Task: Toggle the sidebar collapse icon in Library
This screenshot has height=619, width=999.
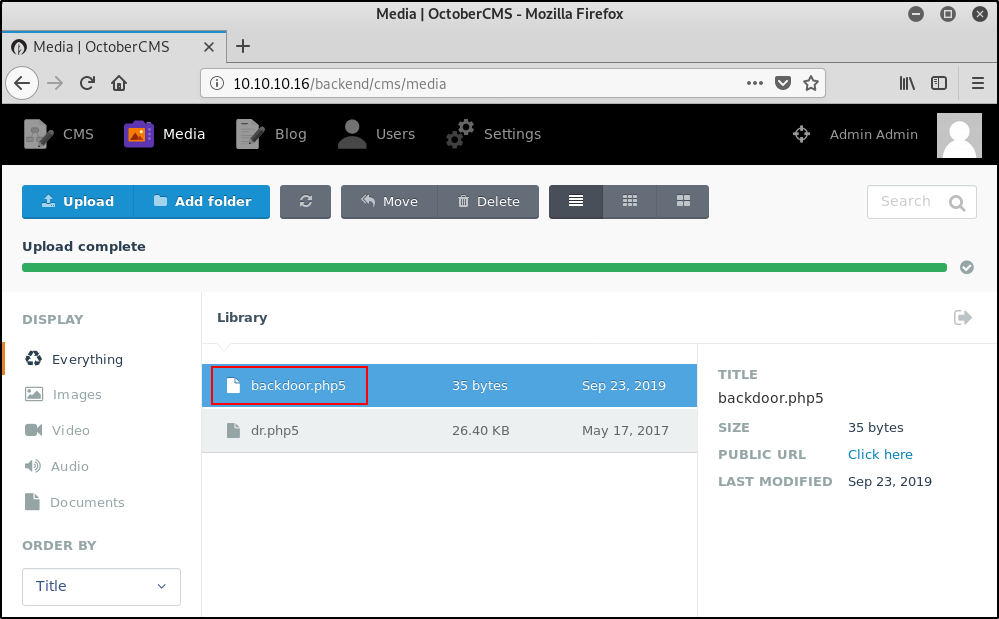Action: [x=963, y=318]
